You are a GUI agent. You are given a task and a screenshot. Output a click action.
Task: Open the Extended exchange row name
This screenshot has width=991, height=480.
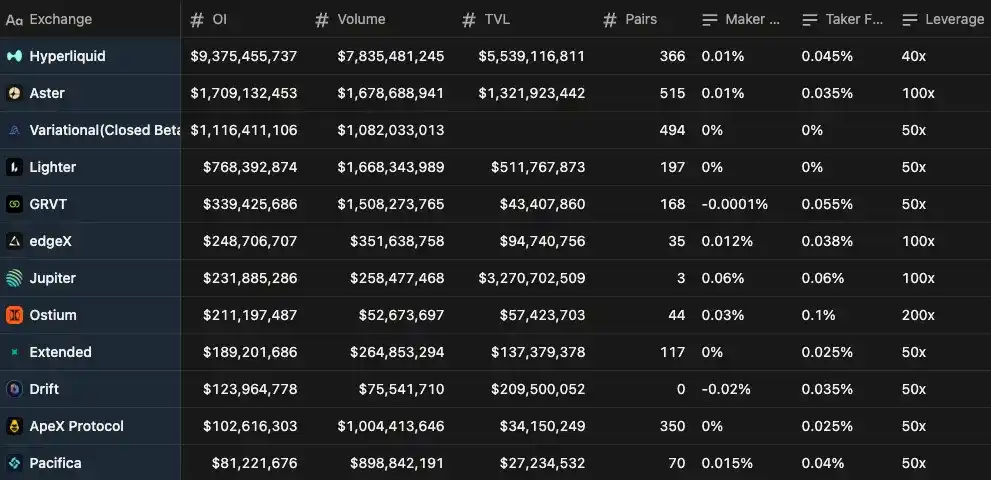(61, 352)
